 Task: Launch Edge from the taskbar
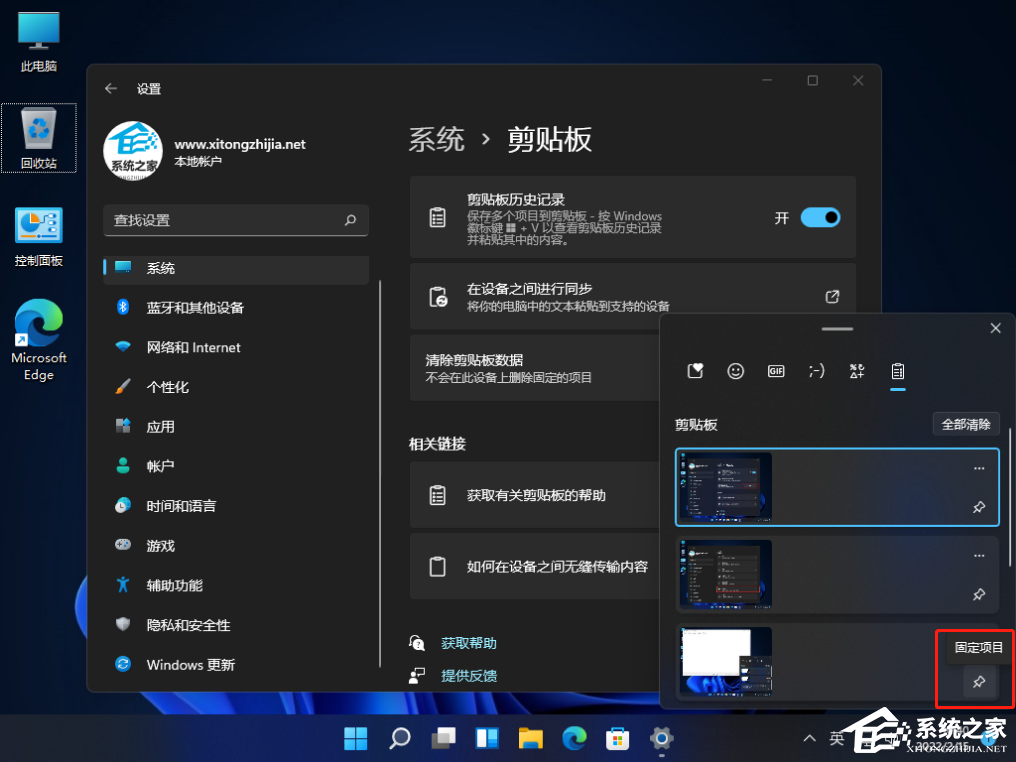[x=574, y=738]
